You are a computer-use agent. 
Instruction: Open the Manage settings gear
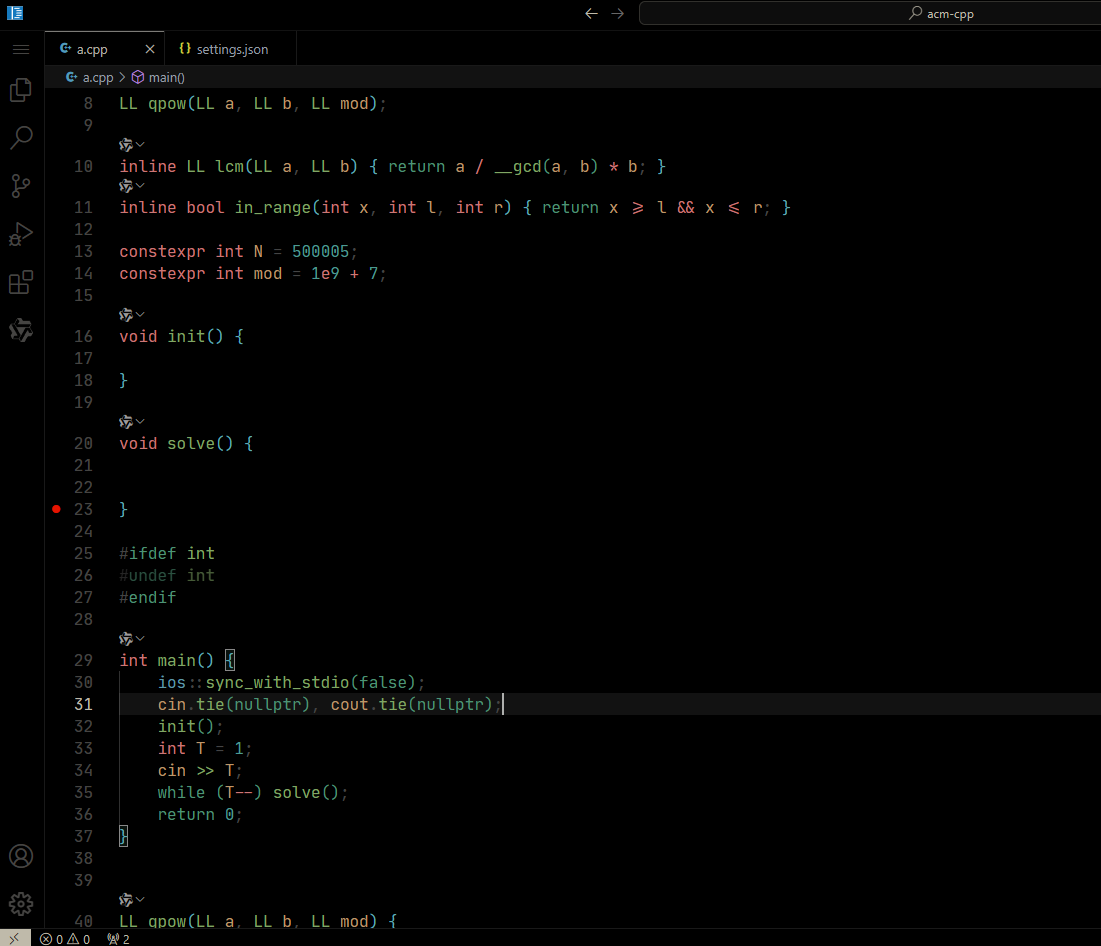(x=21, y=904)
